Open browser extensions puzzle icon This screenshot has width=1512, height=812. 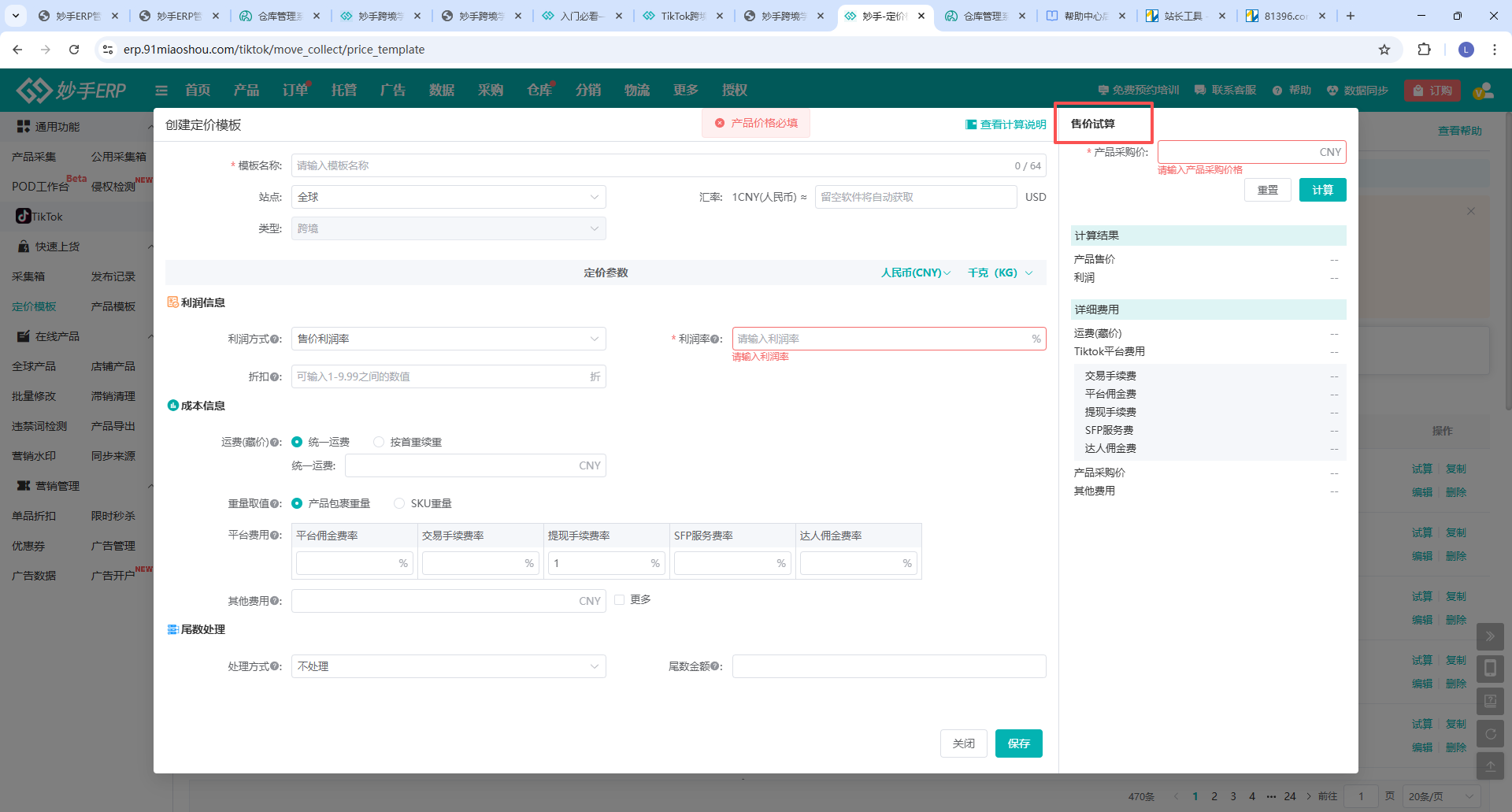click(1424, 50)
